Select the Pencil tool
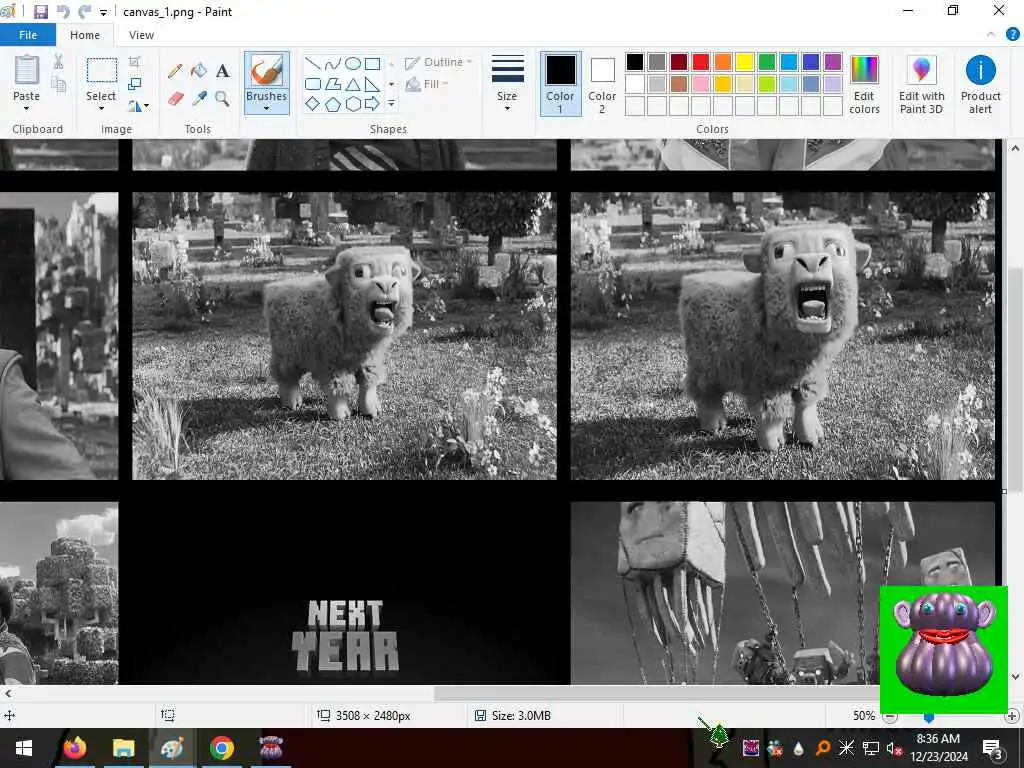 point(175,71)
